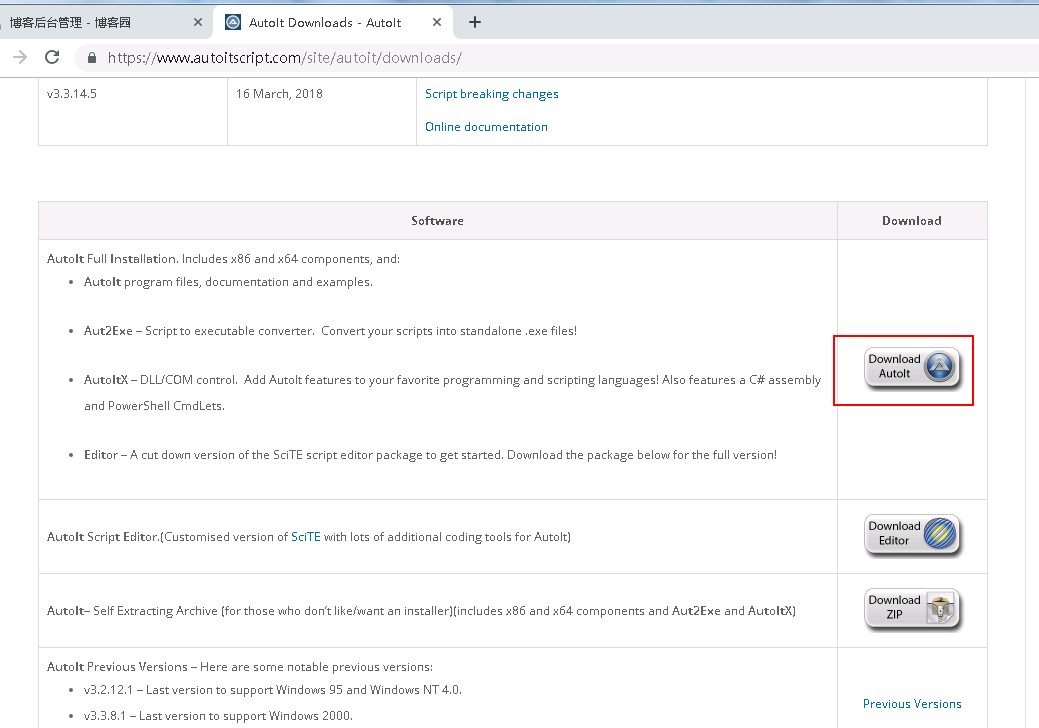Click the Download AutoIt button
Screen dimensions: 1039x728
(x=911, y=368)
